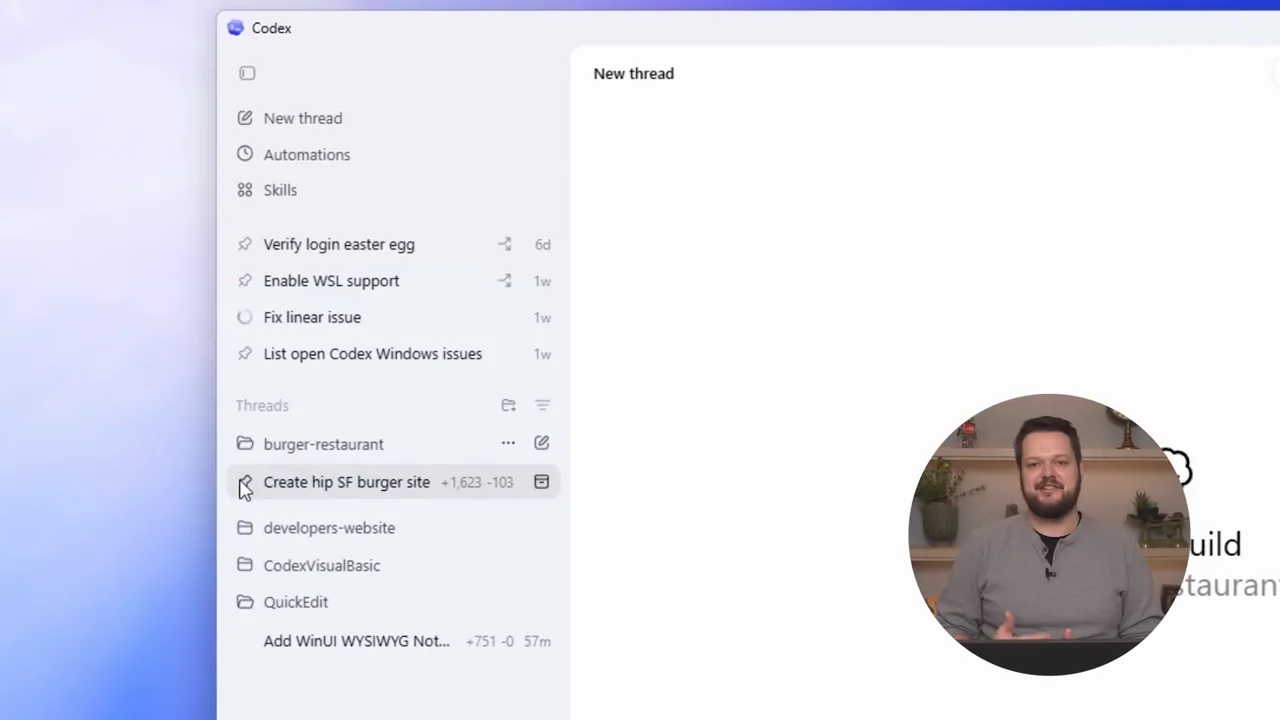Open Enable WSL support thread
1280x720 pixels.
(x=331, y=281)
